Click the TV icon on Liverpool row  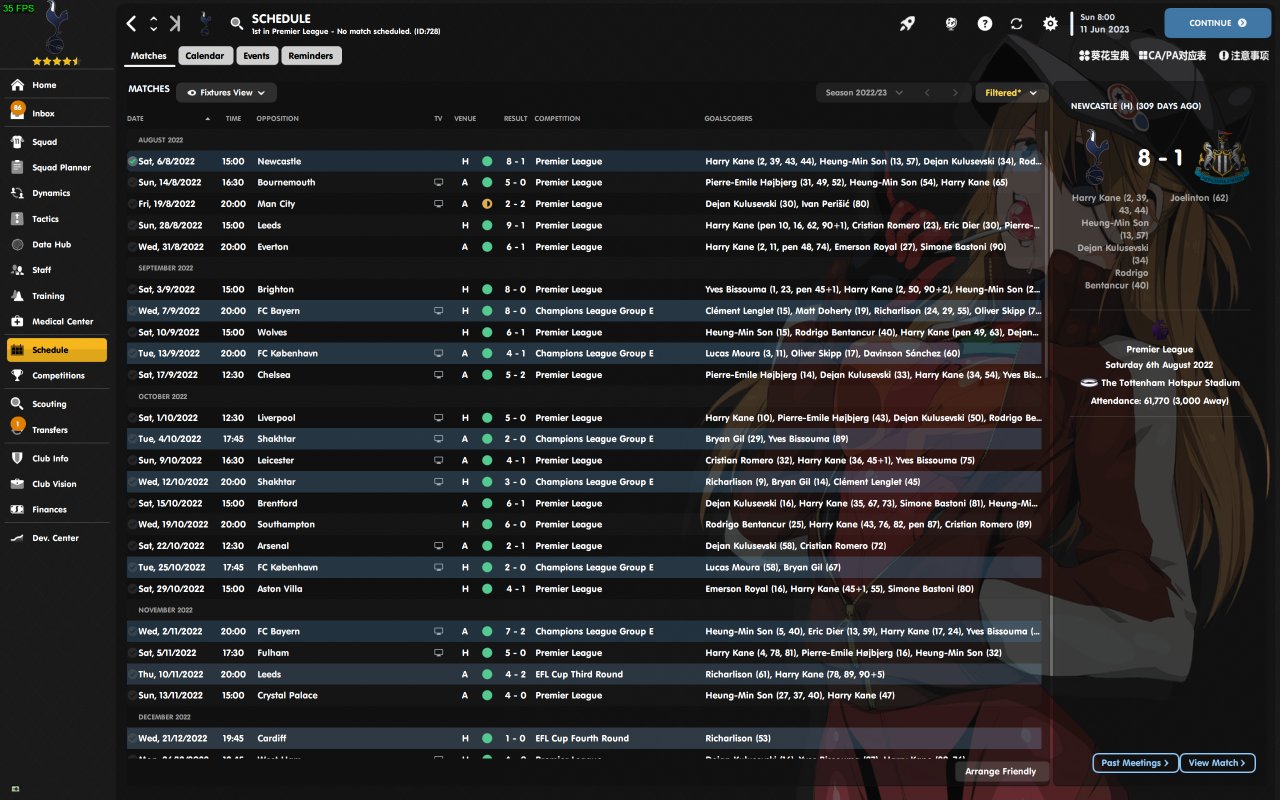[x=438, y=418]
